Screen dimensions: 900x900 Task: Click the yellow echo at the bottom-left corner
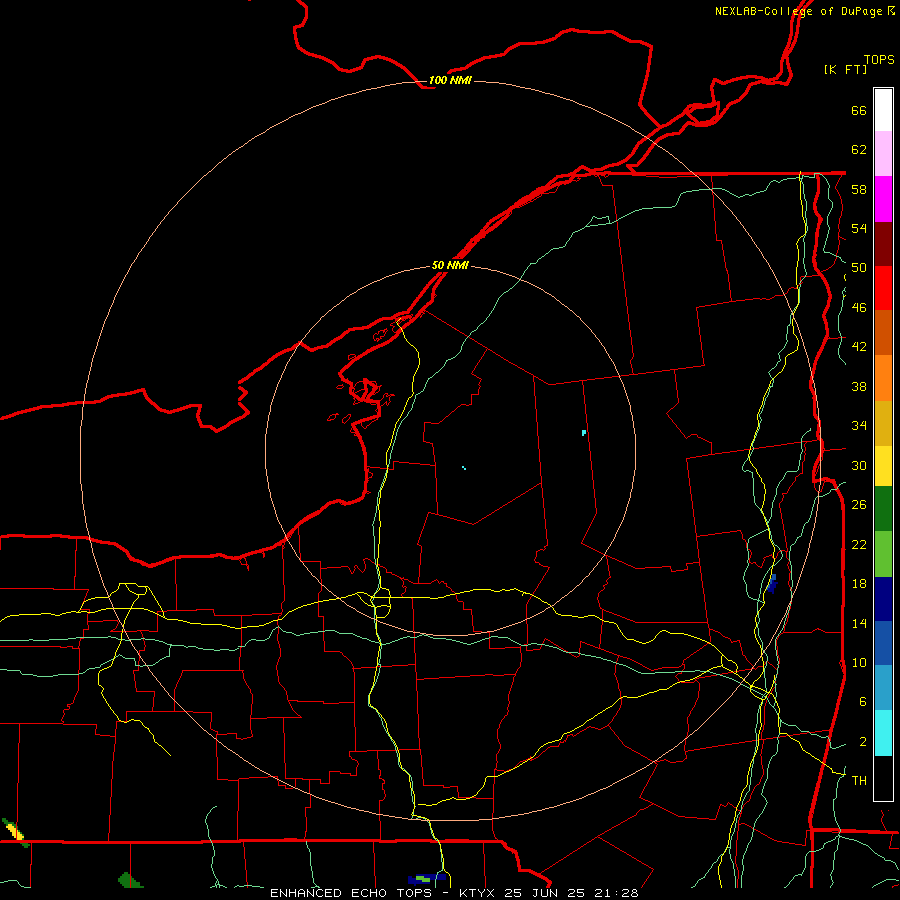(15, 832)
